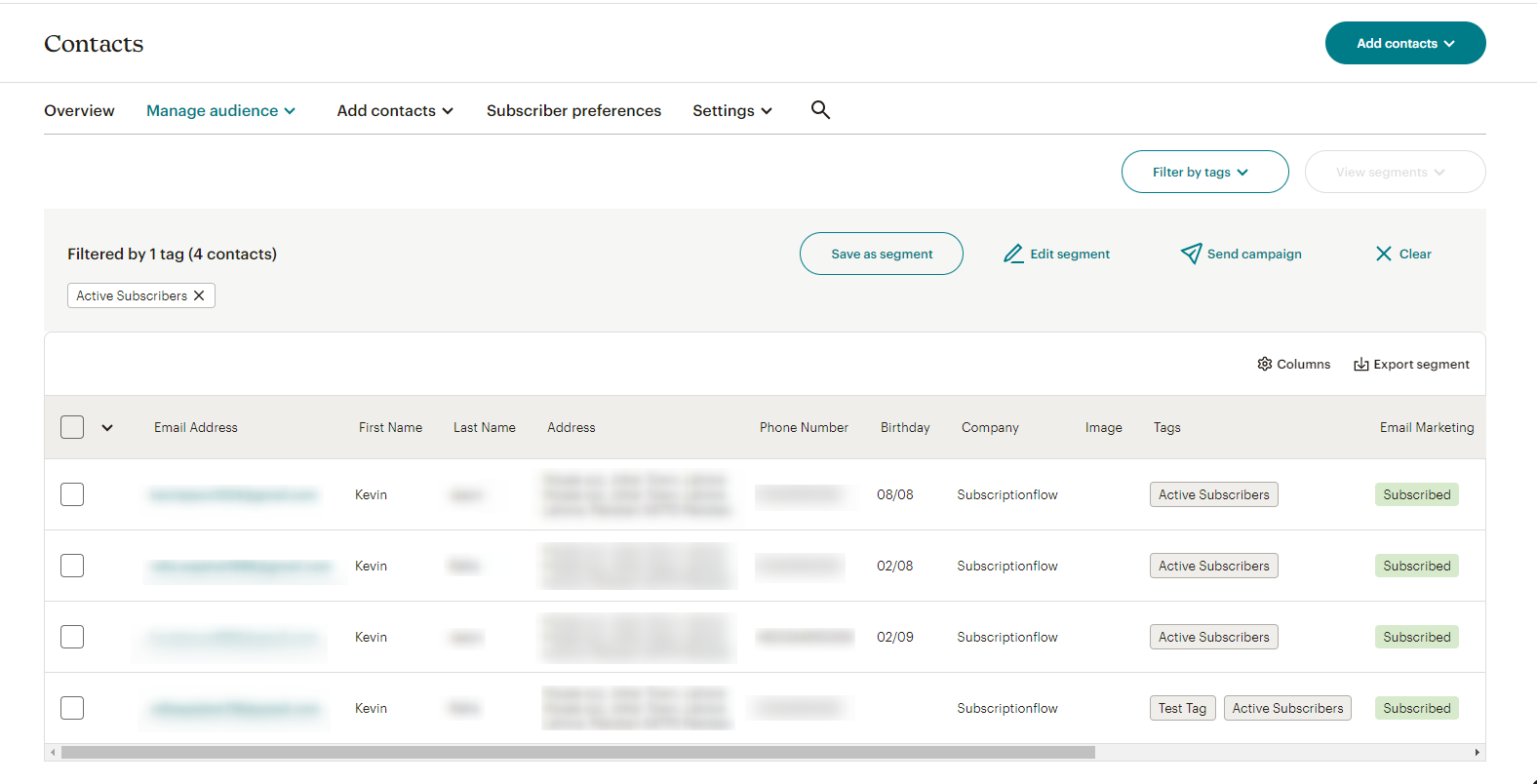Click the right scroll arrow of table
This screenshot has height=784, width=1537.
[x=1478, y=753]
